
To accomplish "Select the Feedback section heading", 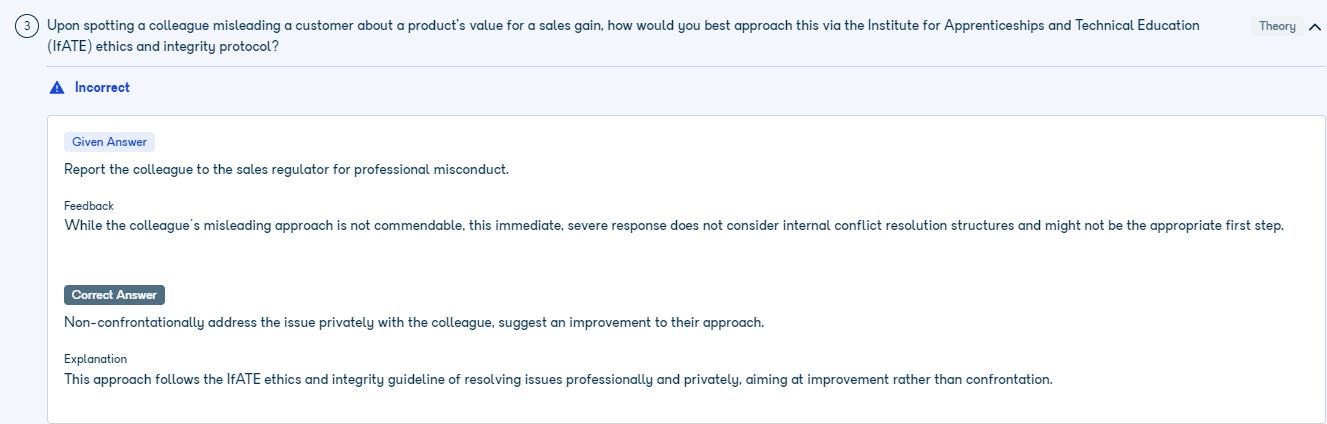I will [x=89, y=206].
